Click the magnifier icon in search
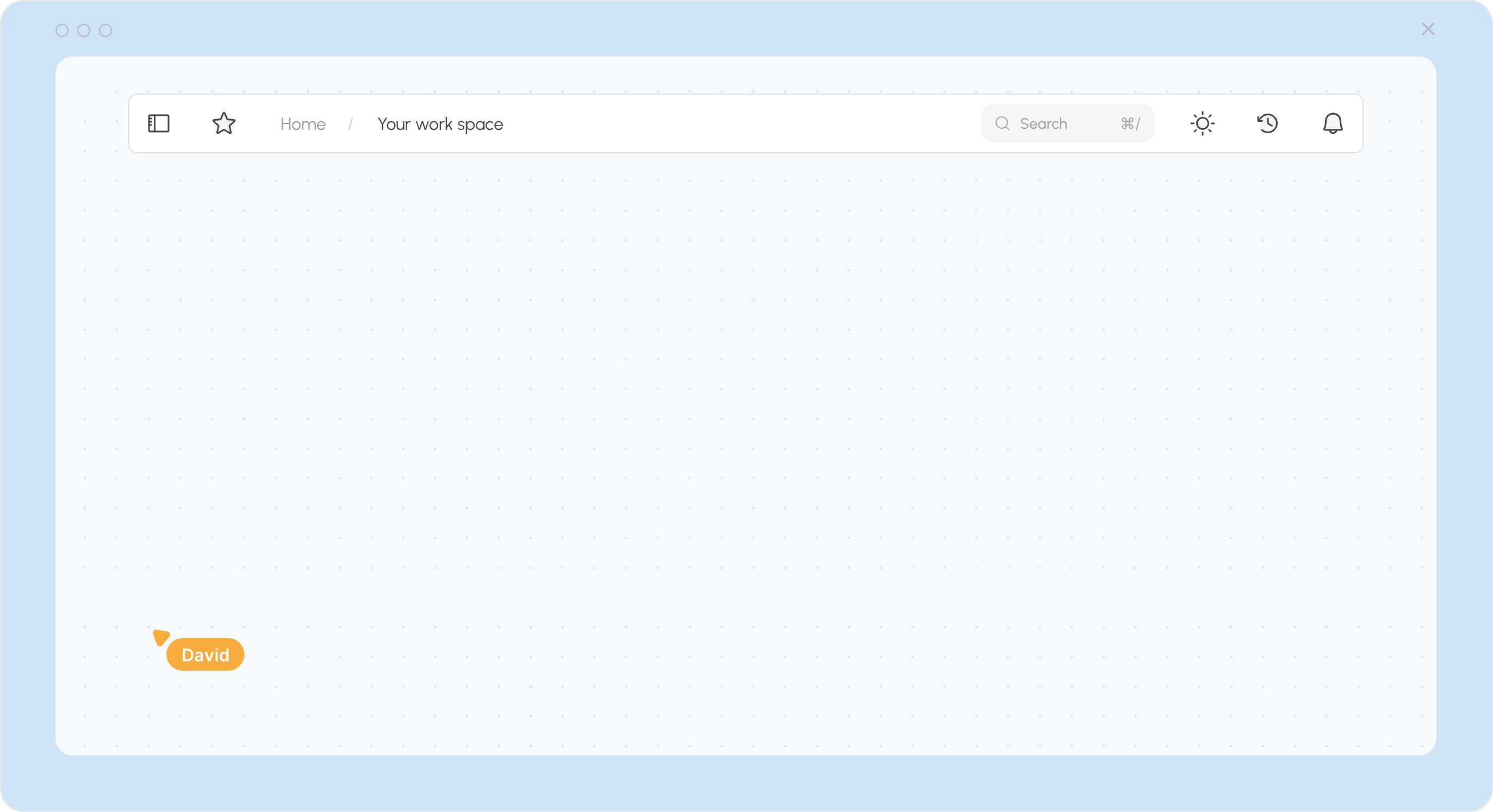This screenshot has height=812, width=1493. (x=1003, y=123)
